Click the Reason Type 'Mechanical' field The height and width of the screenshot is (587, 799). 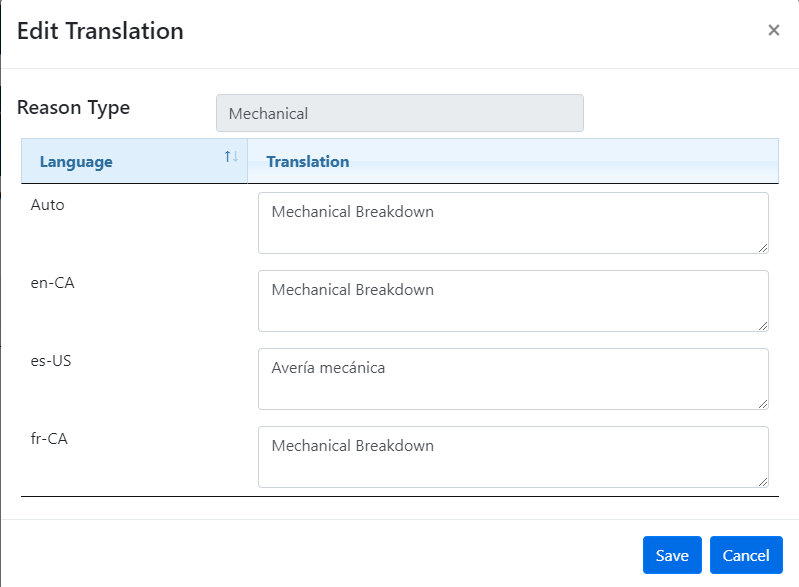399,113
